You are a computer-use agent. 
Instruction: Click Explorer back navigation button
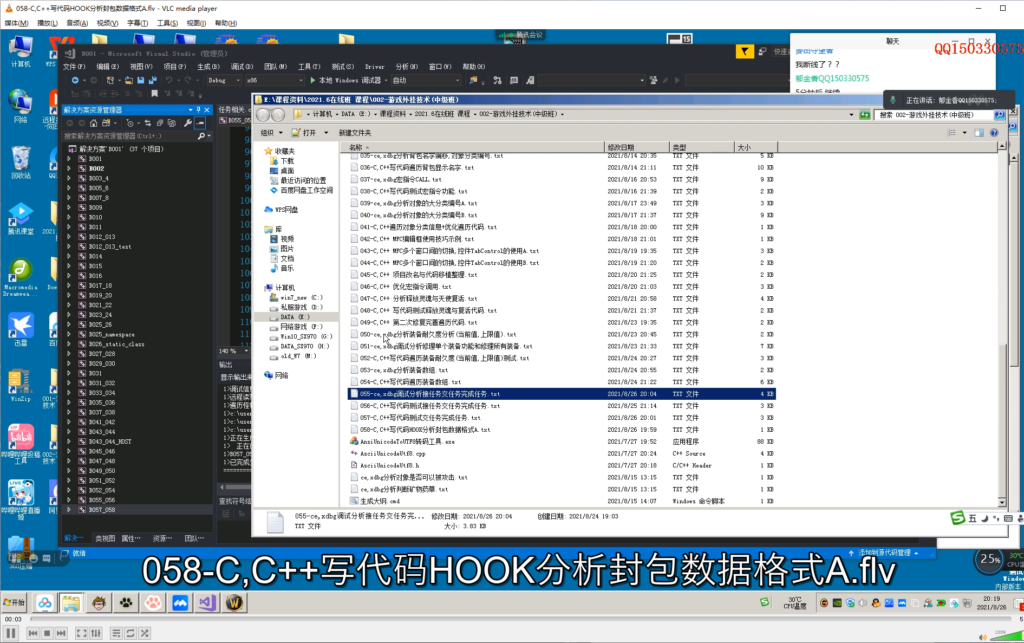coord(263,115)
